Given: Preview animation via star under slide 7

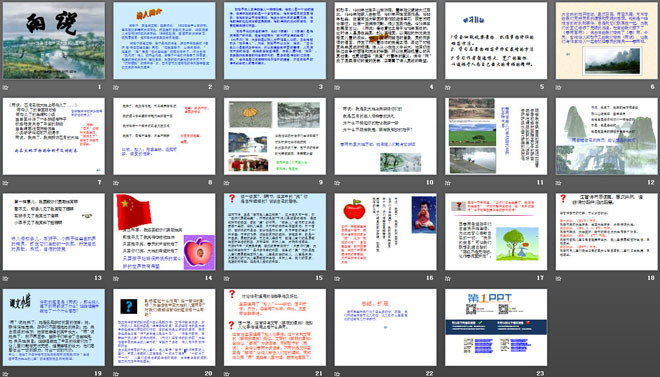Looking at the screenshot, I should (x=5, y=183).
